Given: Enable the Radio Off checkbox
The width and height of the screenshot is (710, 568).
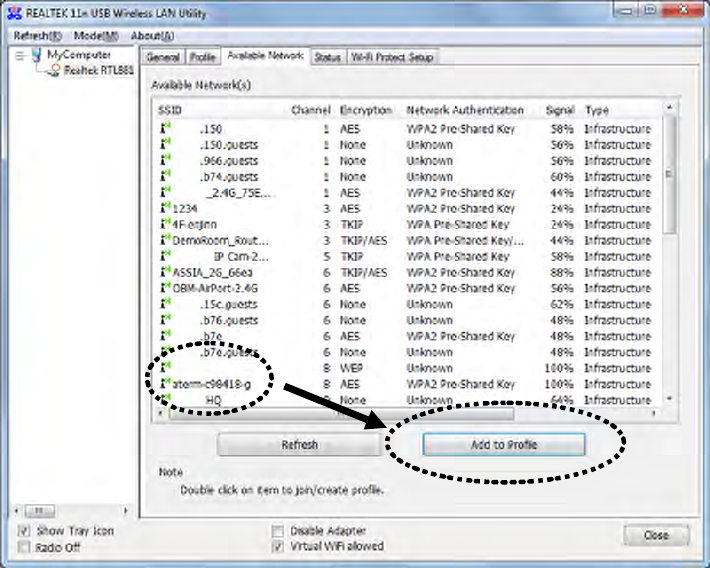Looking at the screenshot, I should [x=24, y=547].
